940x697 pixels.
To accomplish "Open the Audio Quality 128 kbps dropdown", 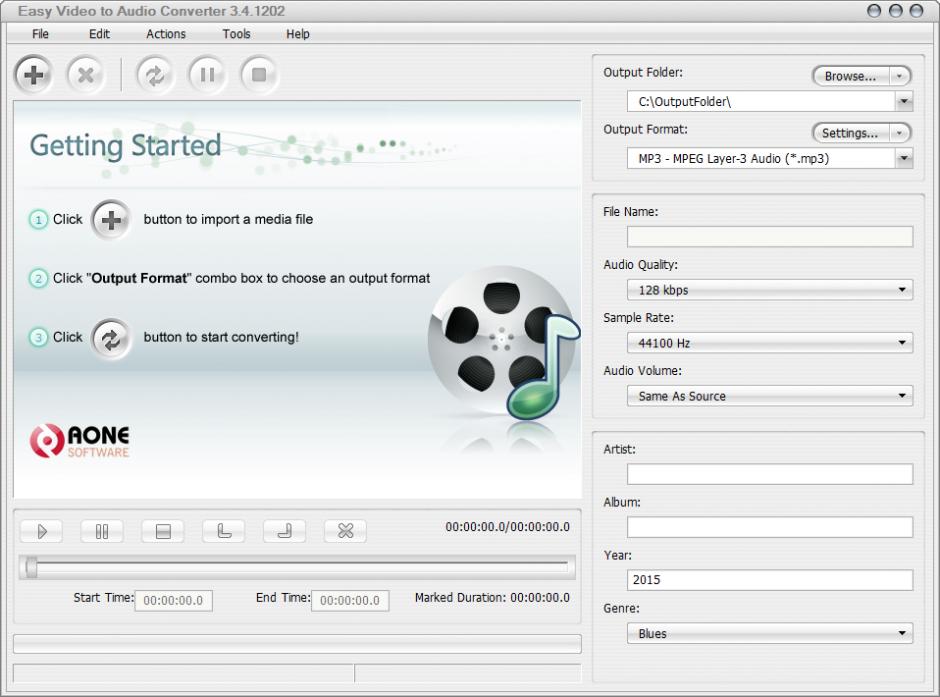I will tap(770, 290).
